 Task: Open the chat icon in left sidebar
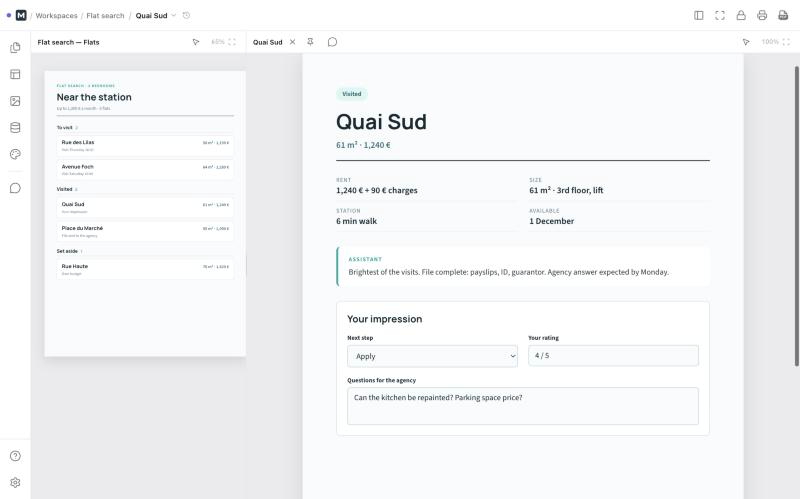coord(15,188)
